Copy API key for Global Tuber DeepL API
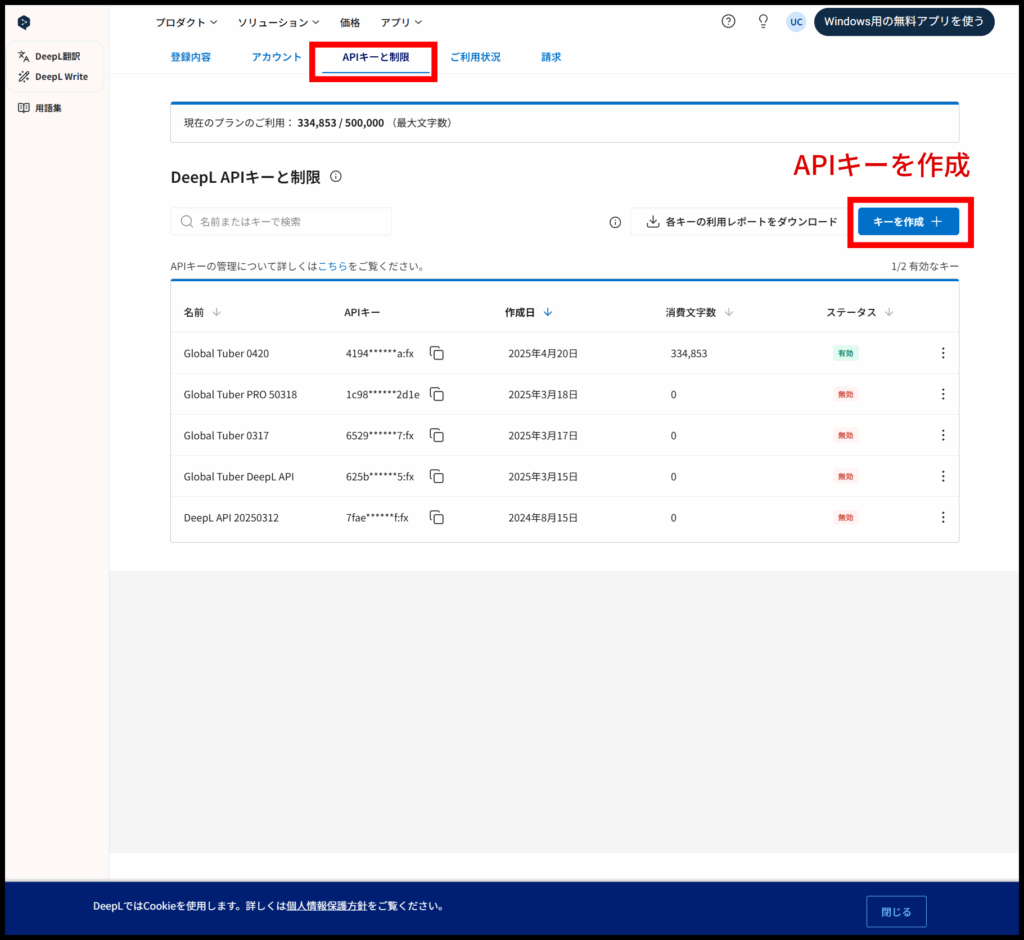This screenshot has height=940, width=1024. coord(437,477)
